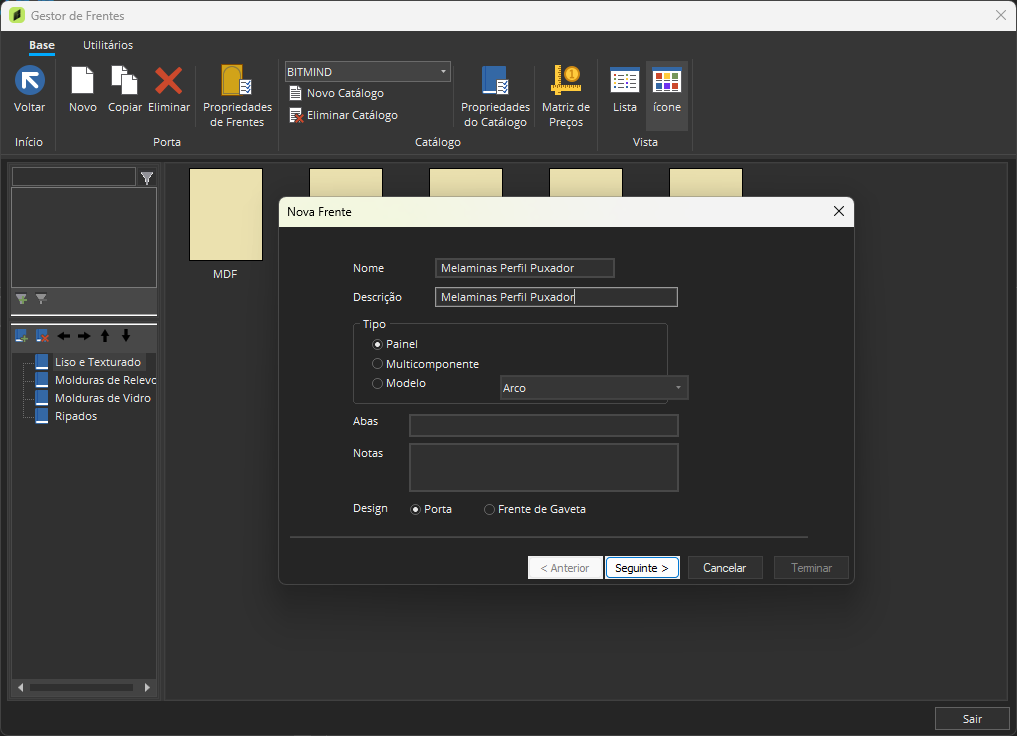Click the Voltar back arrow icon
The image size is (1017, 736).
[30, 80]
